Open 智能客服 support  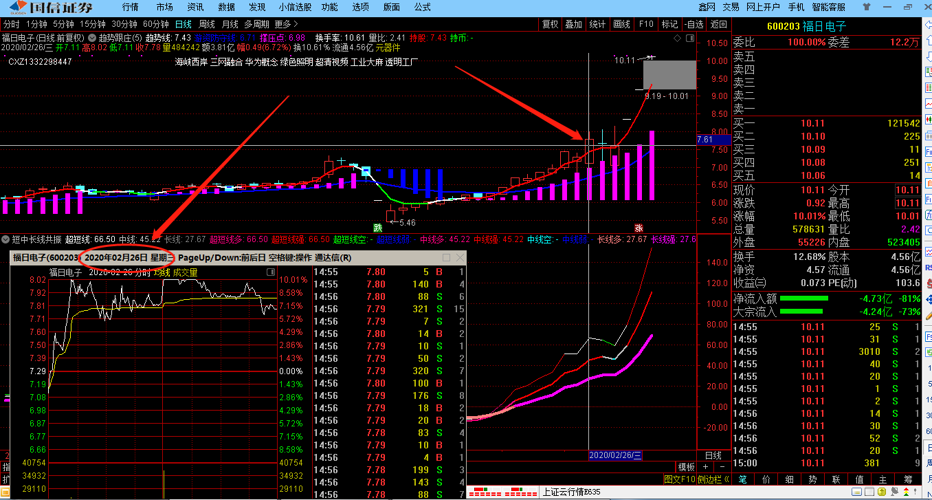pos(829,7)
